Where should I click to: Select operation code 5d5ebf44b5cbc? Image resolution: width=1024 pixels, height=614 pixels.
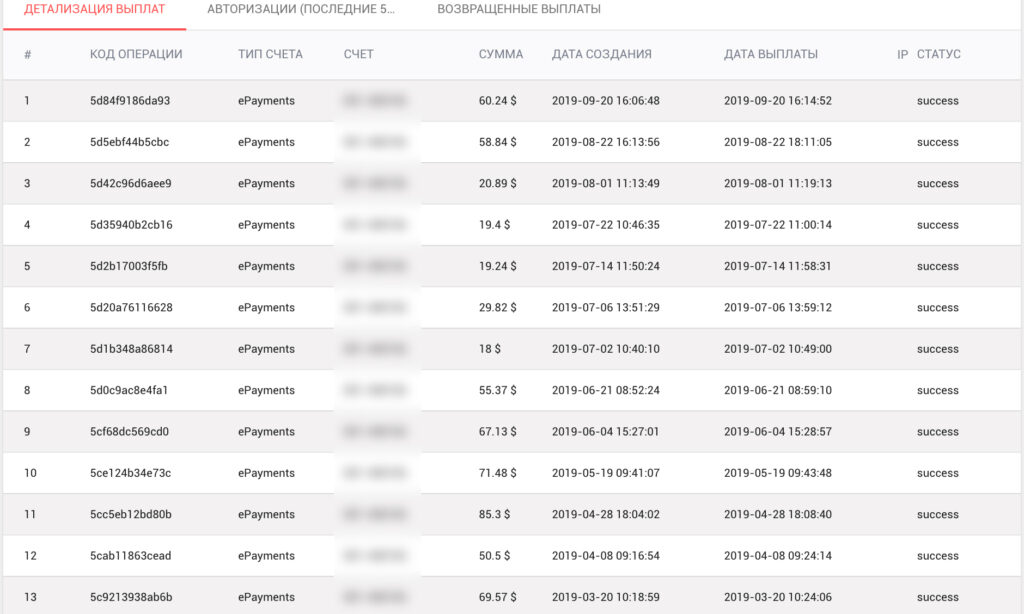pyautogui.click(x=129, y=142)
